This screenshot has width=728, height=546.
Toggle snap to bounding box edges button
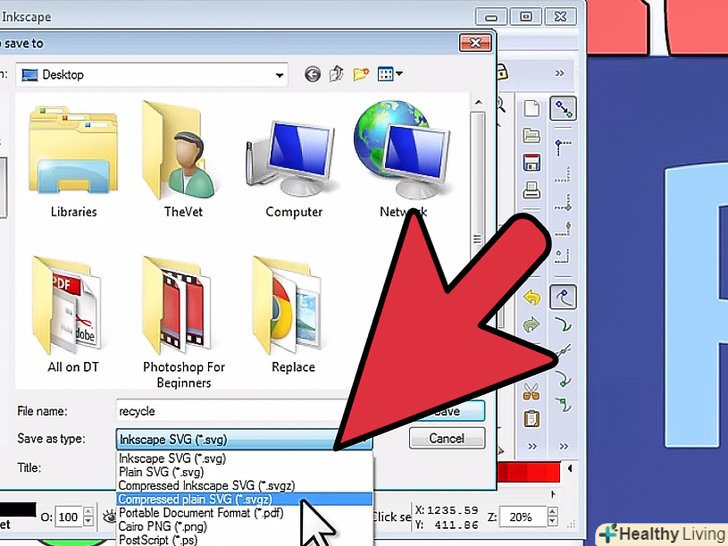tap(563, 175)
